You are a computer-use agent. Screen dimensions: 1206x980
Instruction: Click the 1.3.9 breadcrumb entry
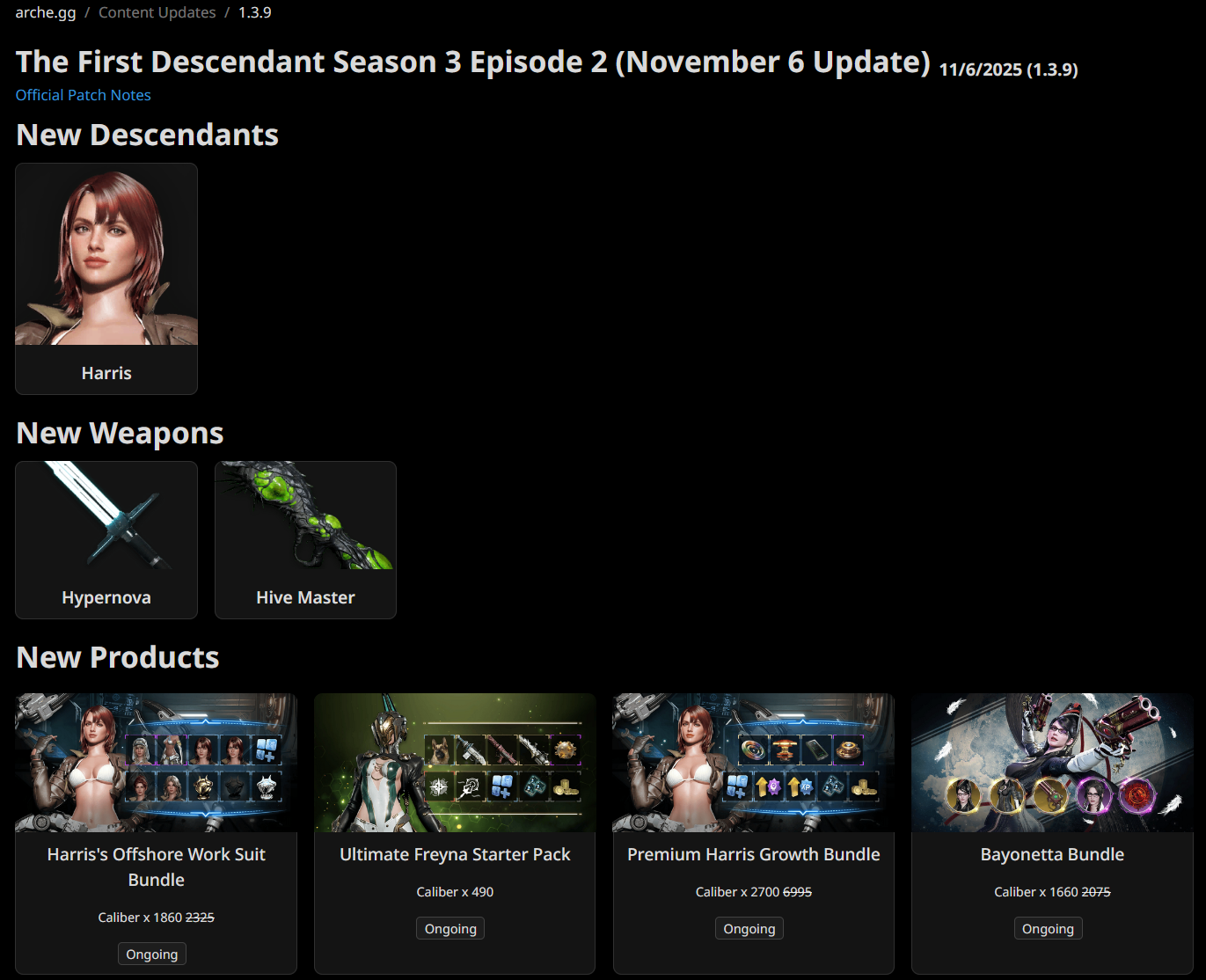pos(255,12)
